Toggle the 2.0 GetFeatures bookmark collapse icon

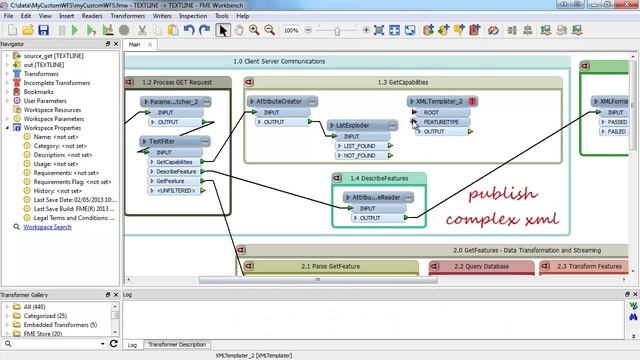[x=241, y=250]
